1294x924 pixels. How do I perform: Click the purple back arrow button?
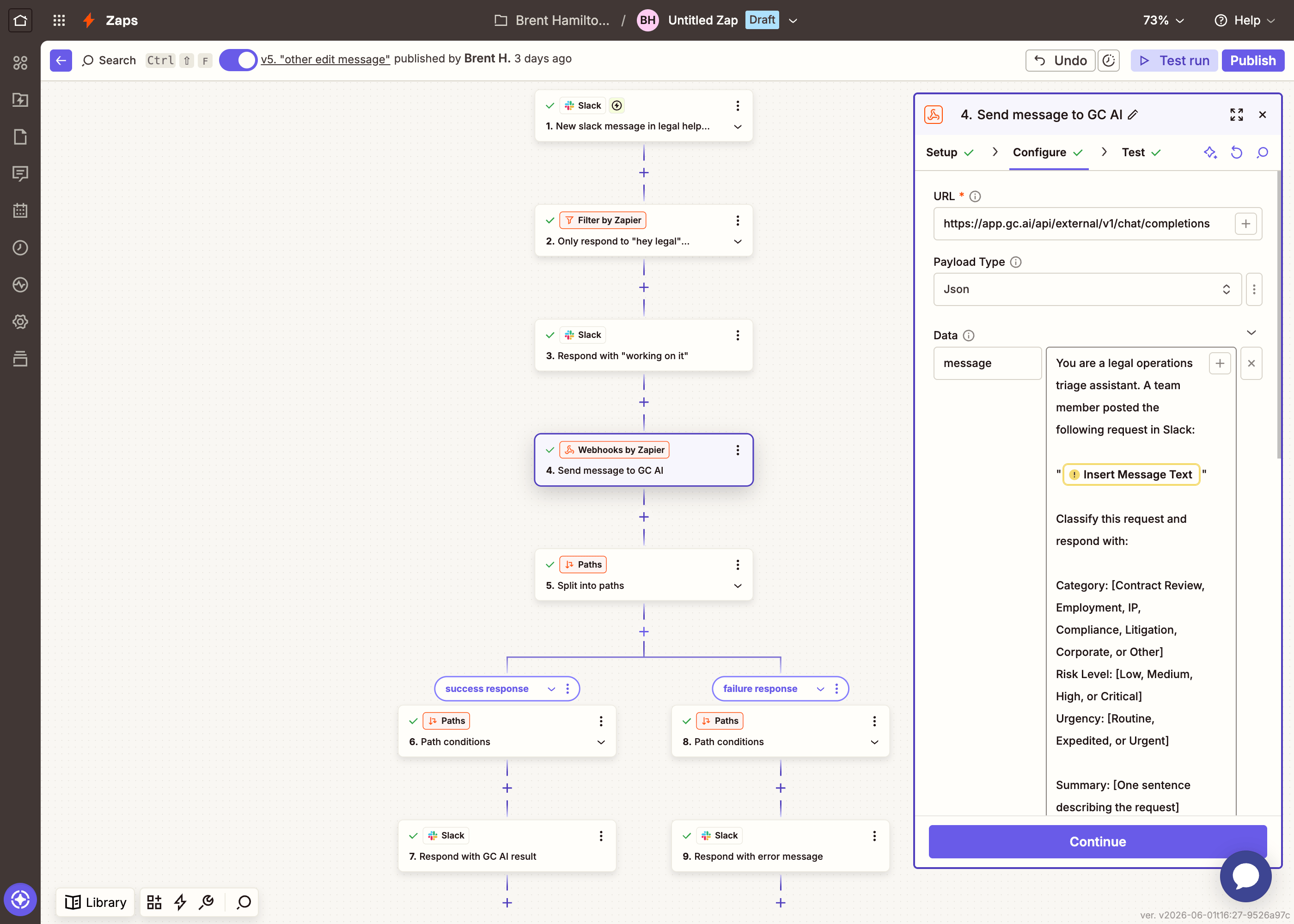60,60
